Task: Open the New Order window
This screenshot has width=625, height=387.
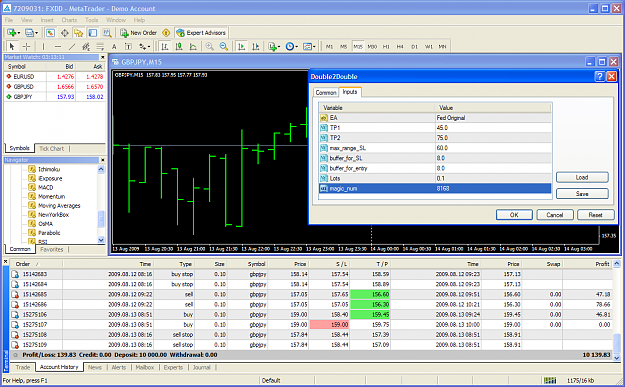Action: point(139,33)
